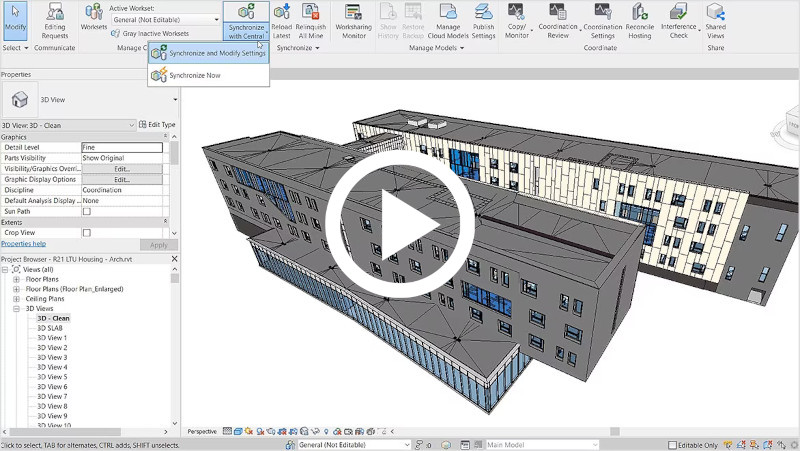The image size is (800, 451).
Task: Edit Visibility/Graphics Overrides
Action: (x=122, y=168)
